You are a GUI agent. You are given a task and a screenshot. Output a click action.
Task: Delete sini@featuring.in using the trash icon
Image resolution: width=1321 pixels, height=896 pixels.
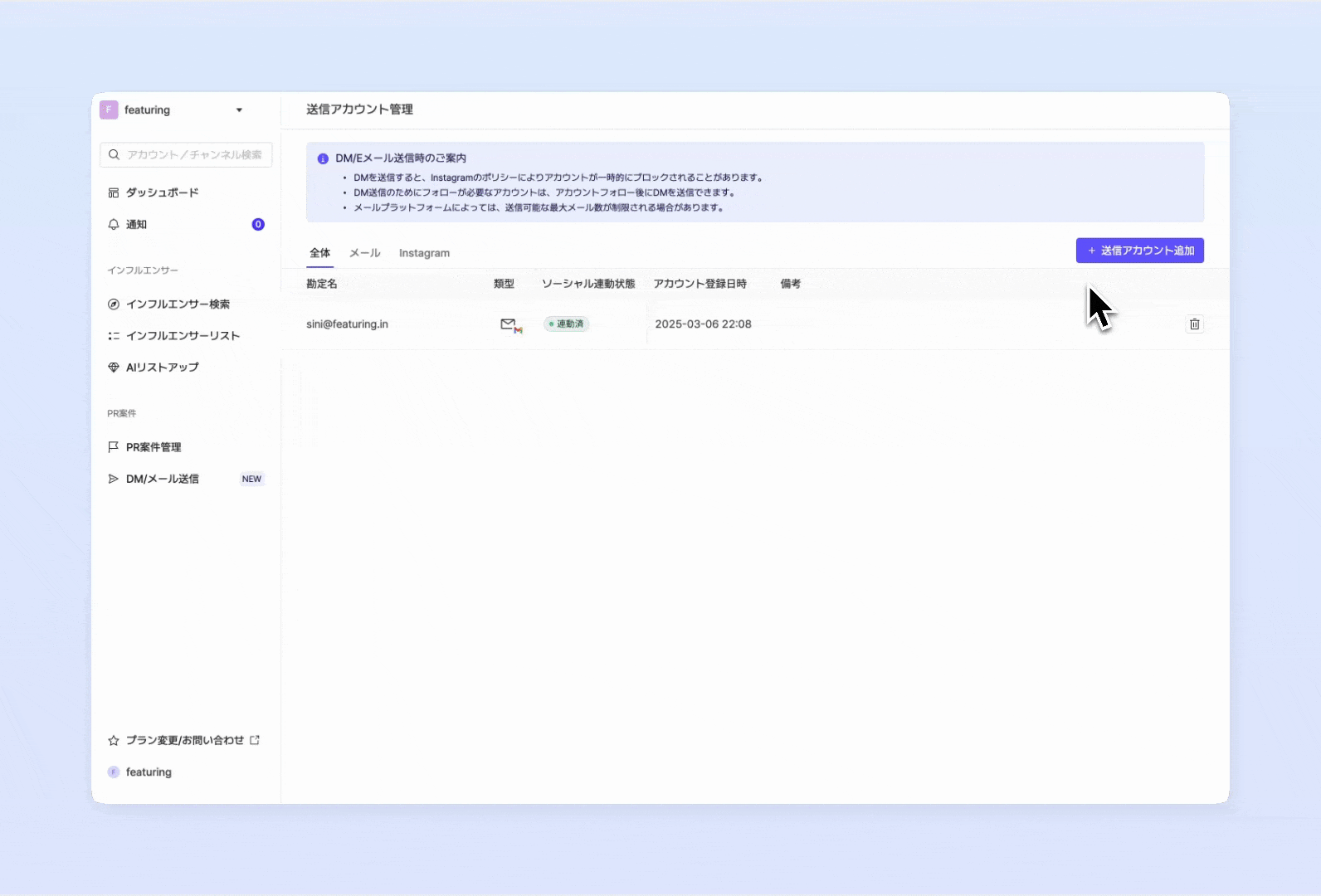[1195, 324]
